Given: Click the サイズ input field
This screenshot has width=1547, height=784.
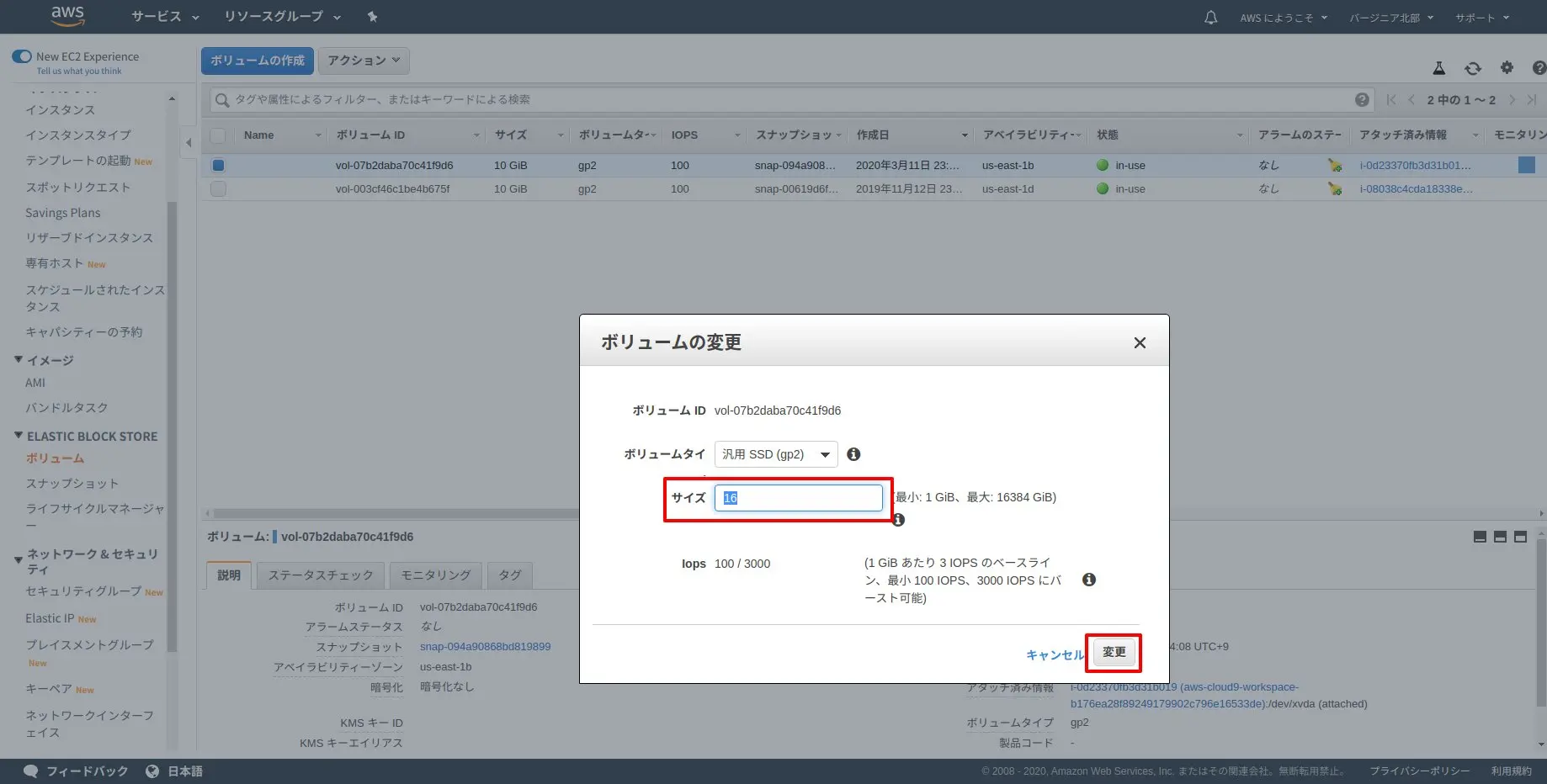Looking at the screenshot, I should pyautogui.click(x=799, y=498).
